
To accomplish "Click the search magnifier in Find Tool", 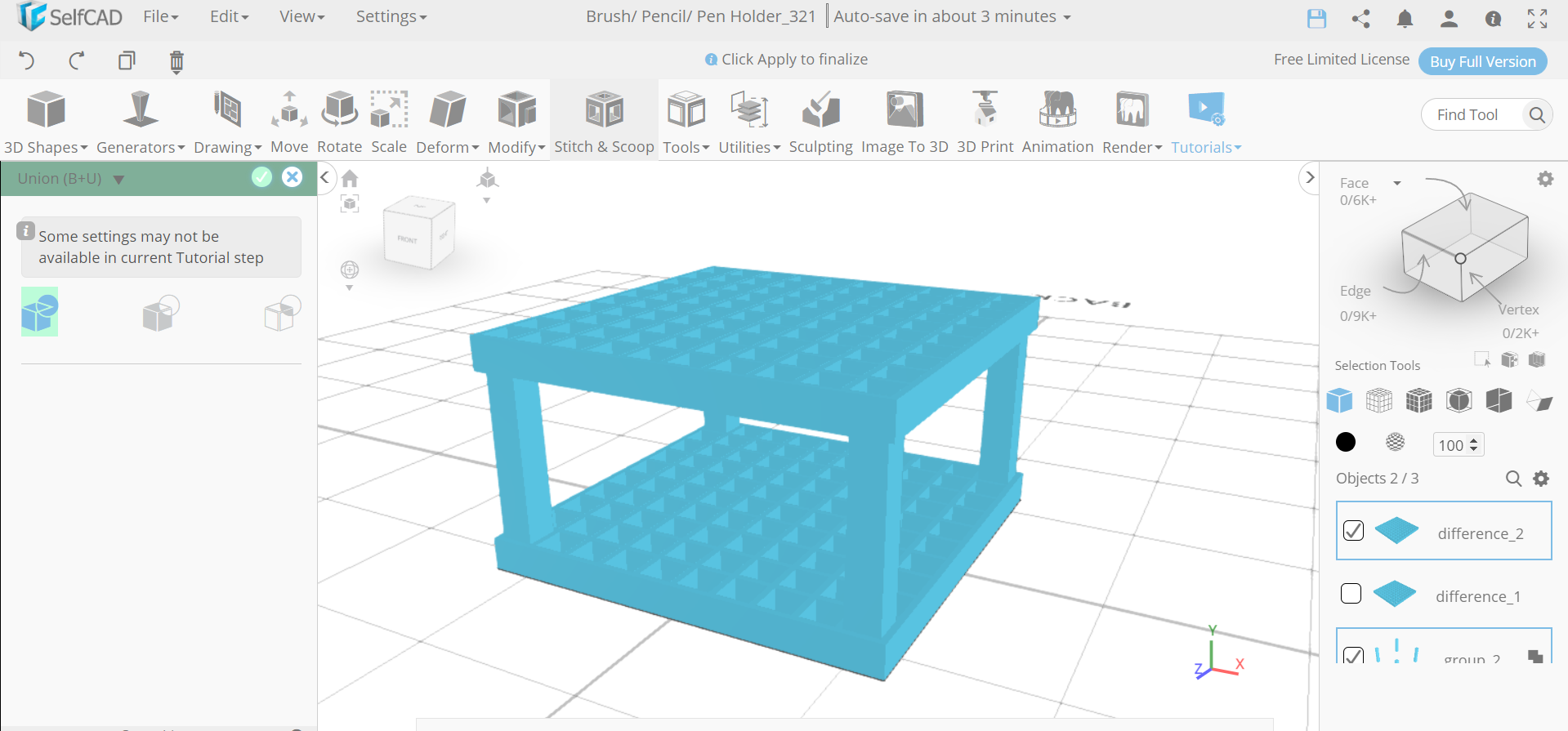I will tap(1537, 115).
